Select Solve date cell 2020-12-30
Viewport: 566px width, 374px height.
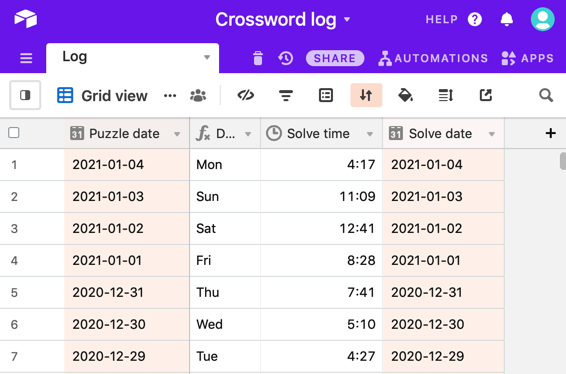coord(443,324)
